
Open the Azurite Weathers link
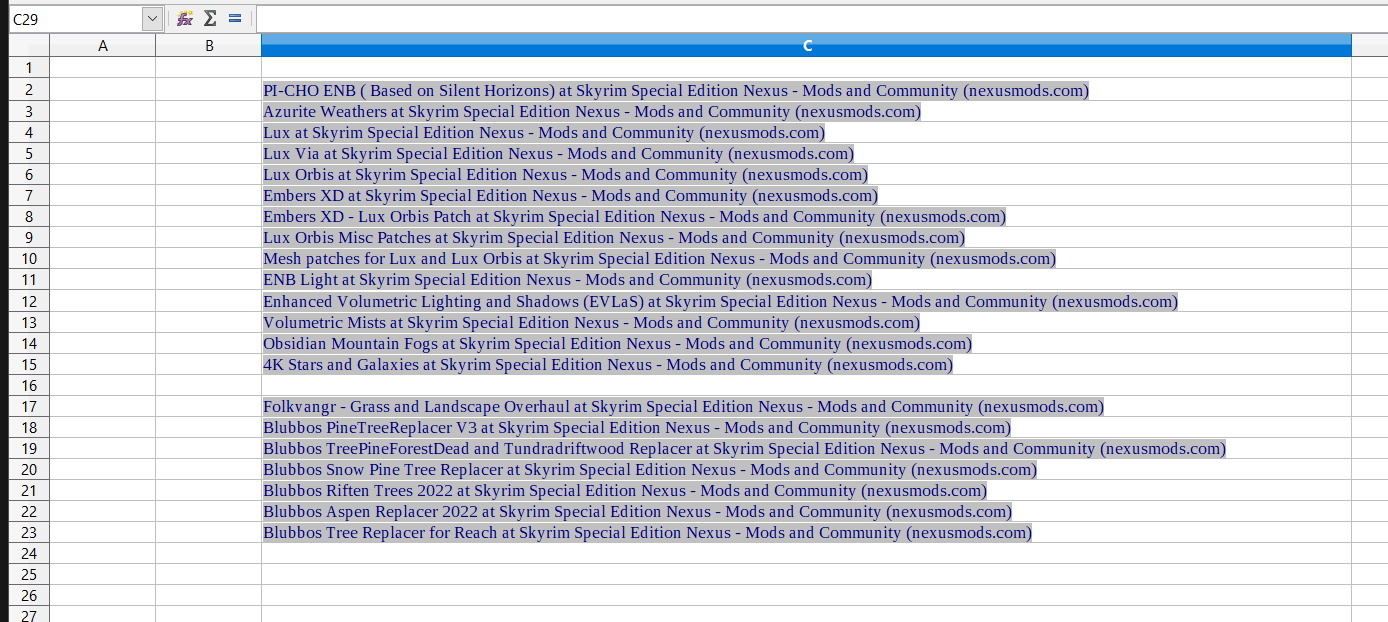click(592, 112)
